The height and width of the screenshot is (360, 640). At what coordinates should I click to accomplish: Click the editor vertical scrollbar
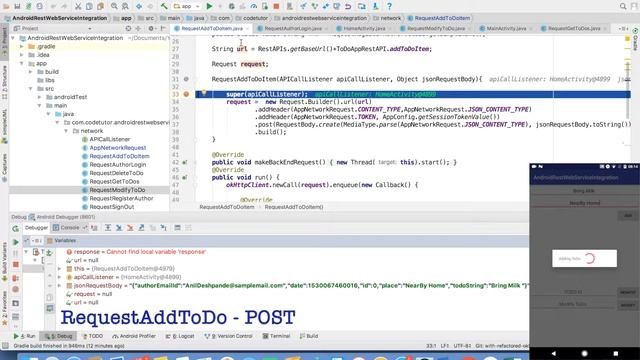pos(628,92)
